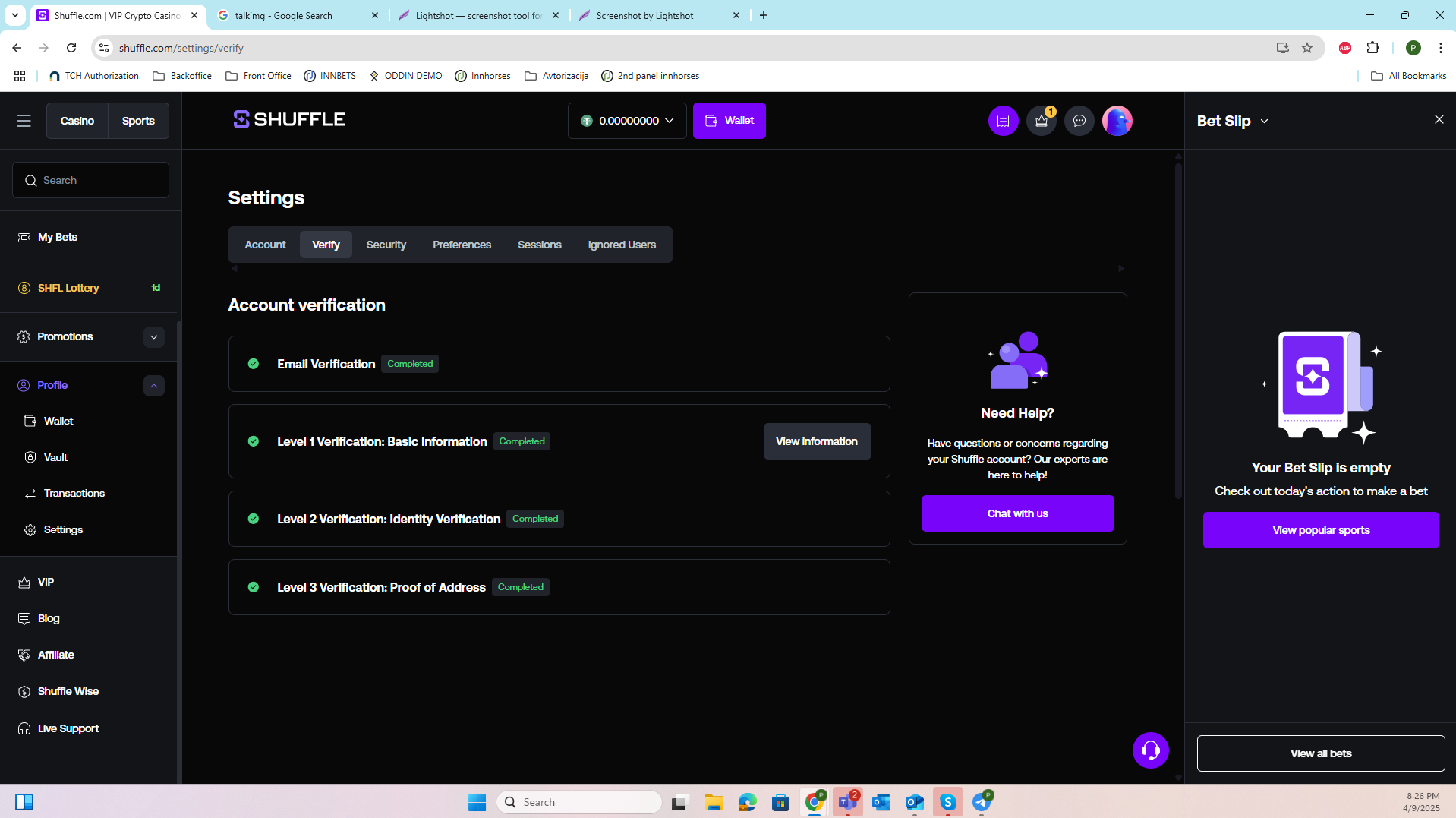Click View Information button
Screen dimensions: 1456x818
click(817, 441)
